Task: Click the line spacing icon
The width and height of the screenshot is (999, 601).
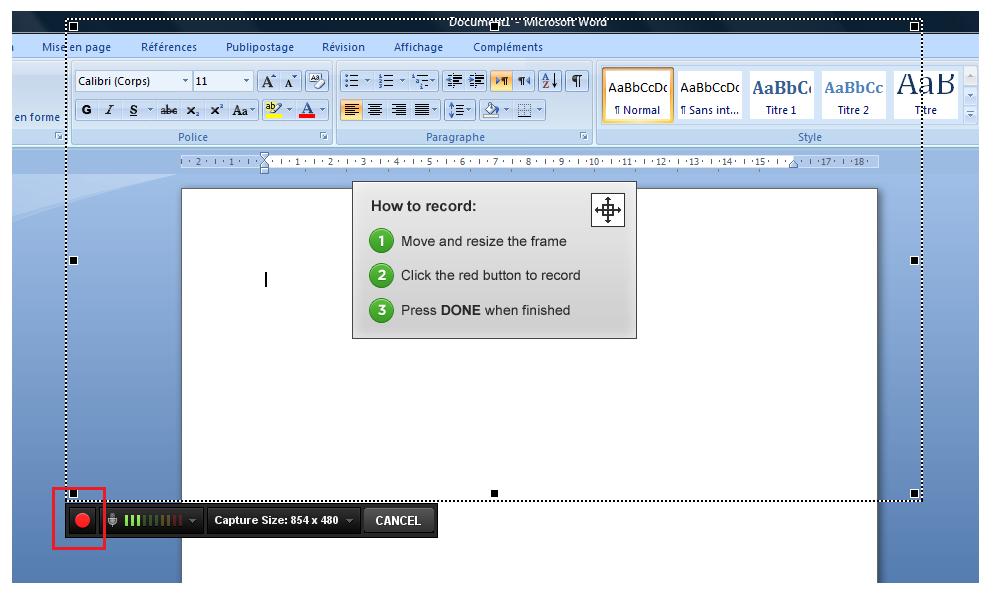Action: pos(456,110)
